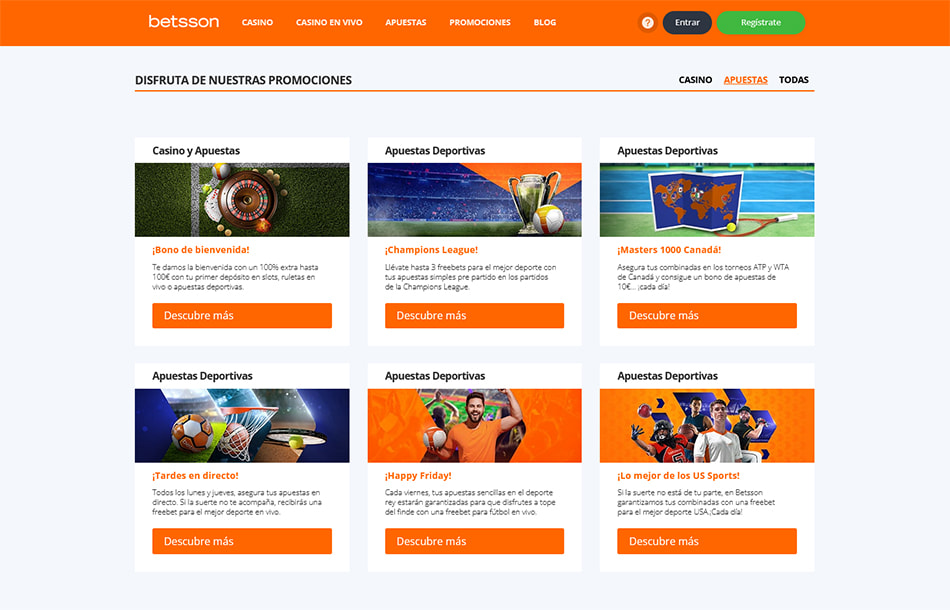
Task: Click the Cada viernes description text
Action: point(470,502)
